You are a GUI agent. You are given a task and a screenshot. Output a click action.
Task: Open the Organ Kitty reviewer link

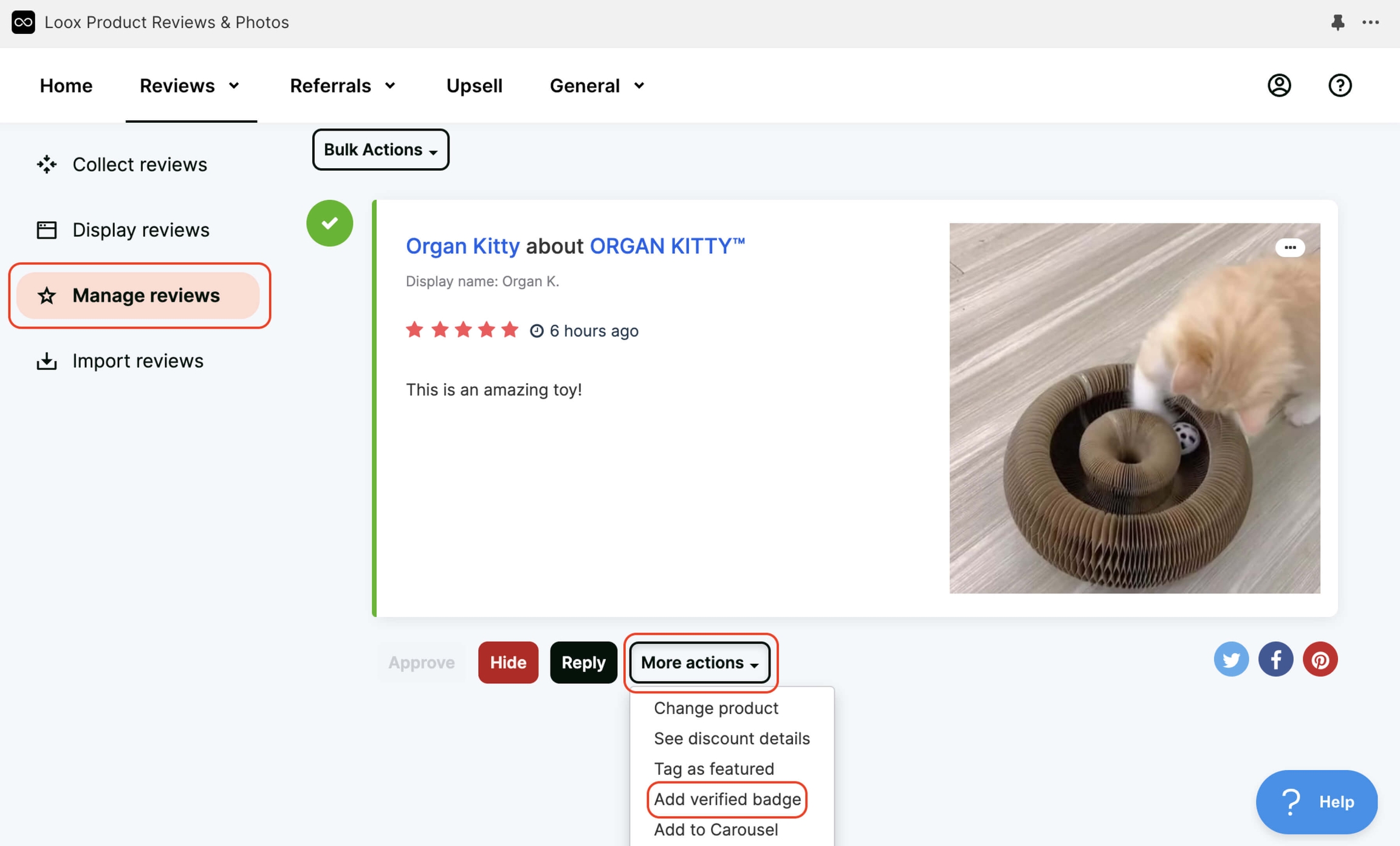coord(462,246)
